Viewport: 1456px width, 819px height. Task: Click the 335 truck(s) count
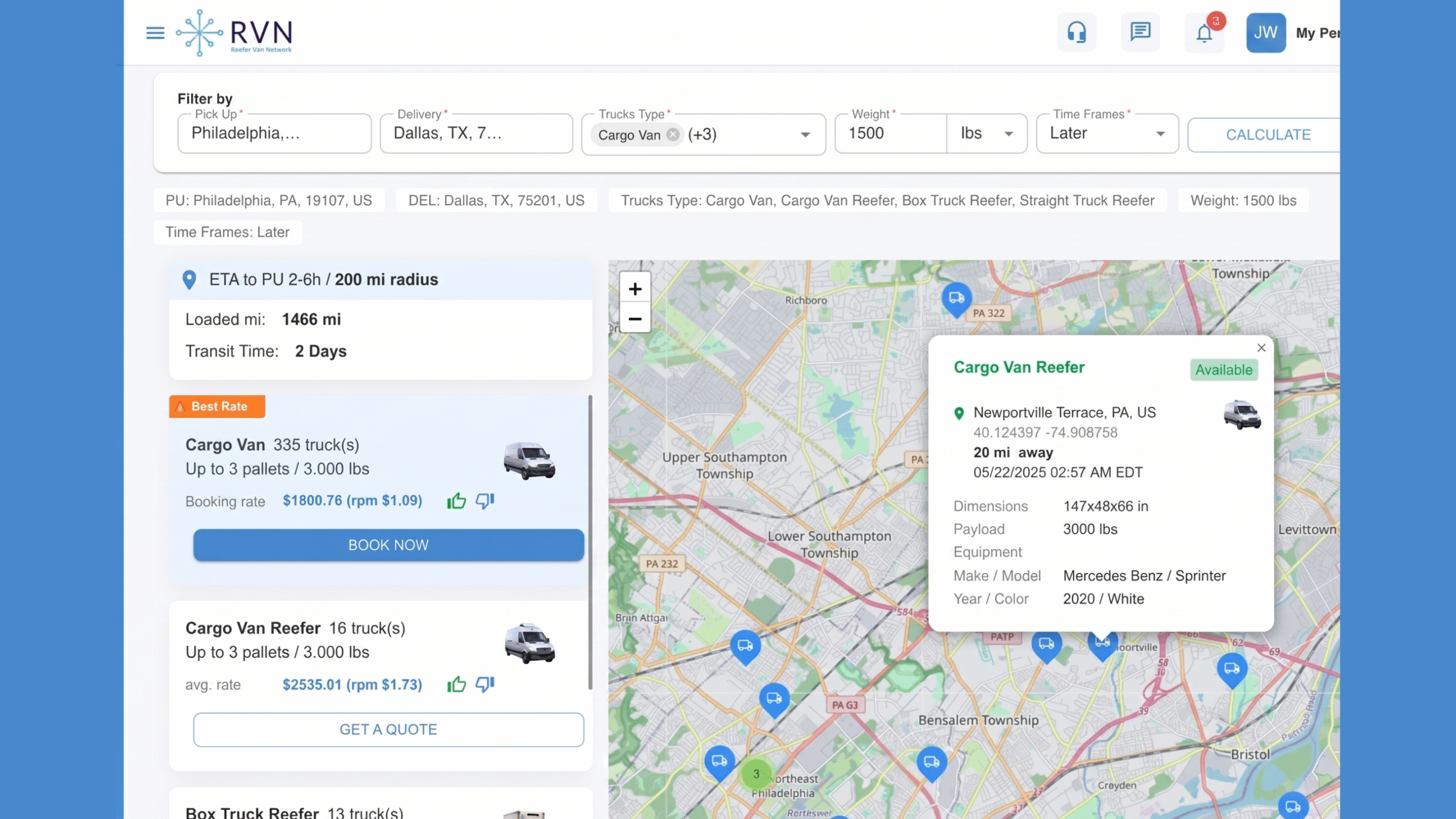pos(316,445)
